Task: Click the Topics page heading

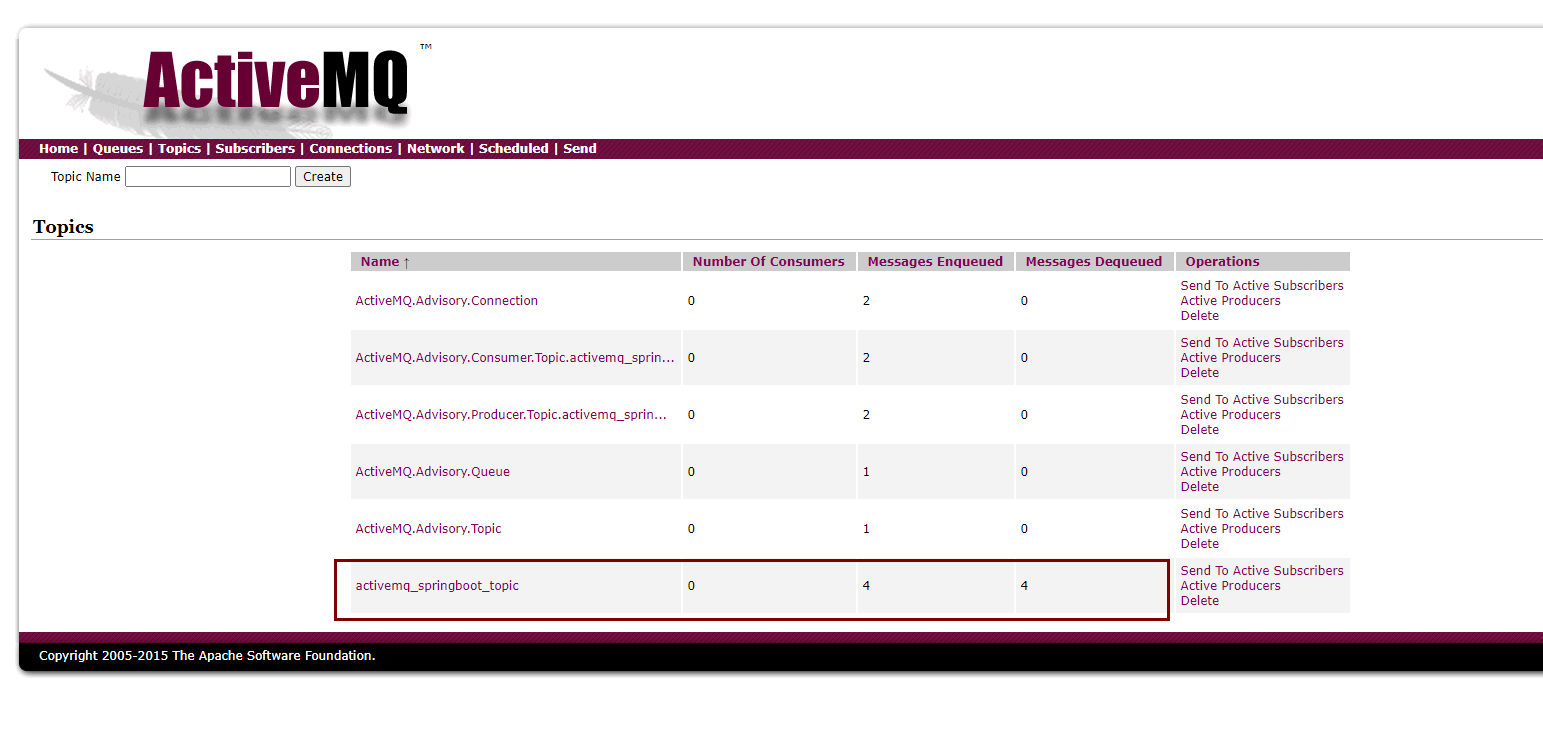Action: tap(63, 227)
